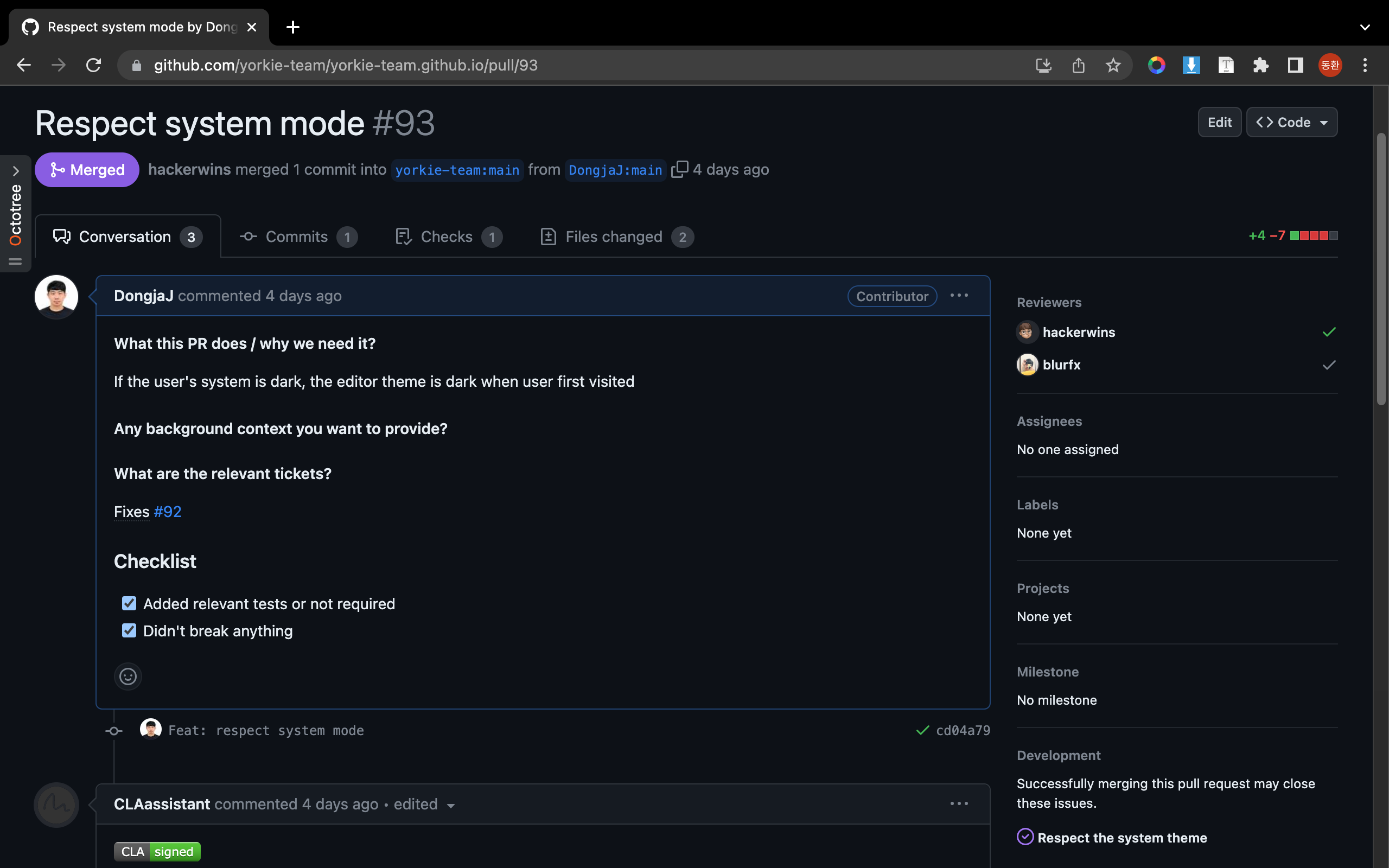
Task: Click the +4 −7 diffstat color blocks
Action: [x=1313, y=235]
